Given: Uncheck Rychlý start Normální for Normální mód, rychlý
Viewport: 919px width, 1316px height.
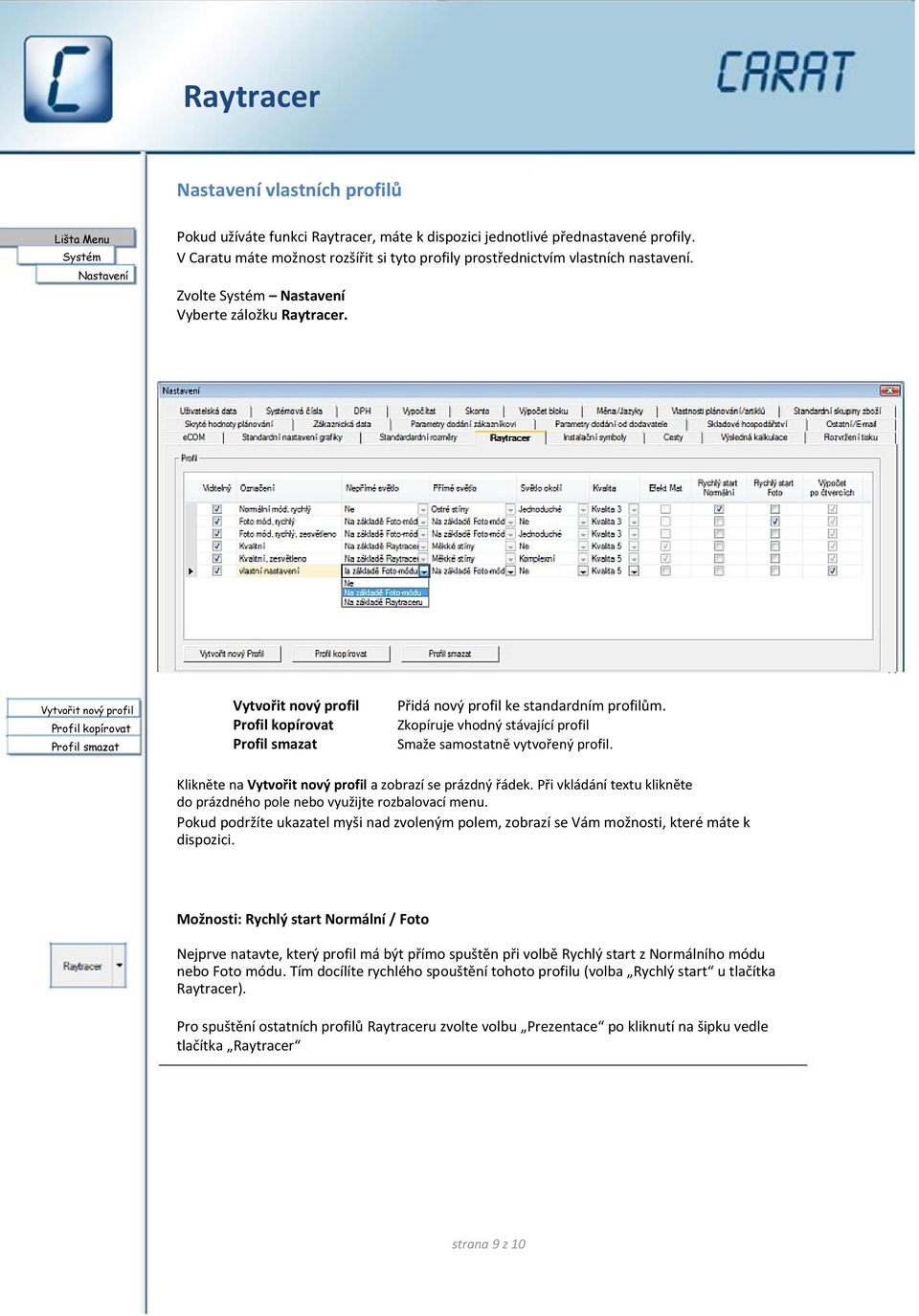Looking at the screenshot, I should pyautogui.click(x=719, y=509).
